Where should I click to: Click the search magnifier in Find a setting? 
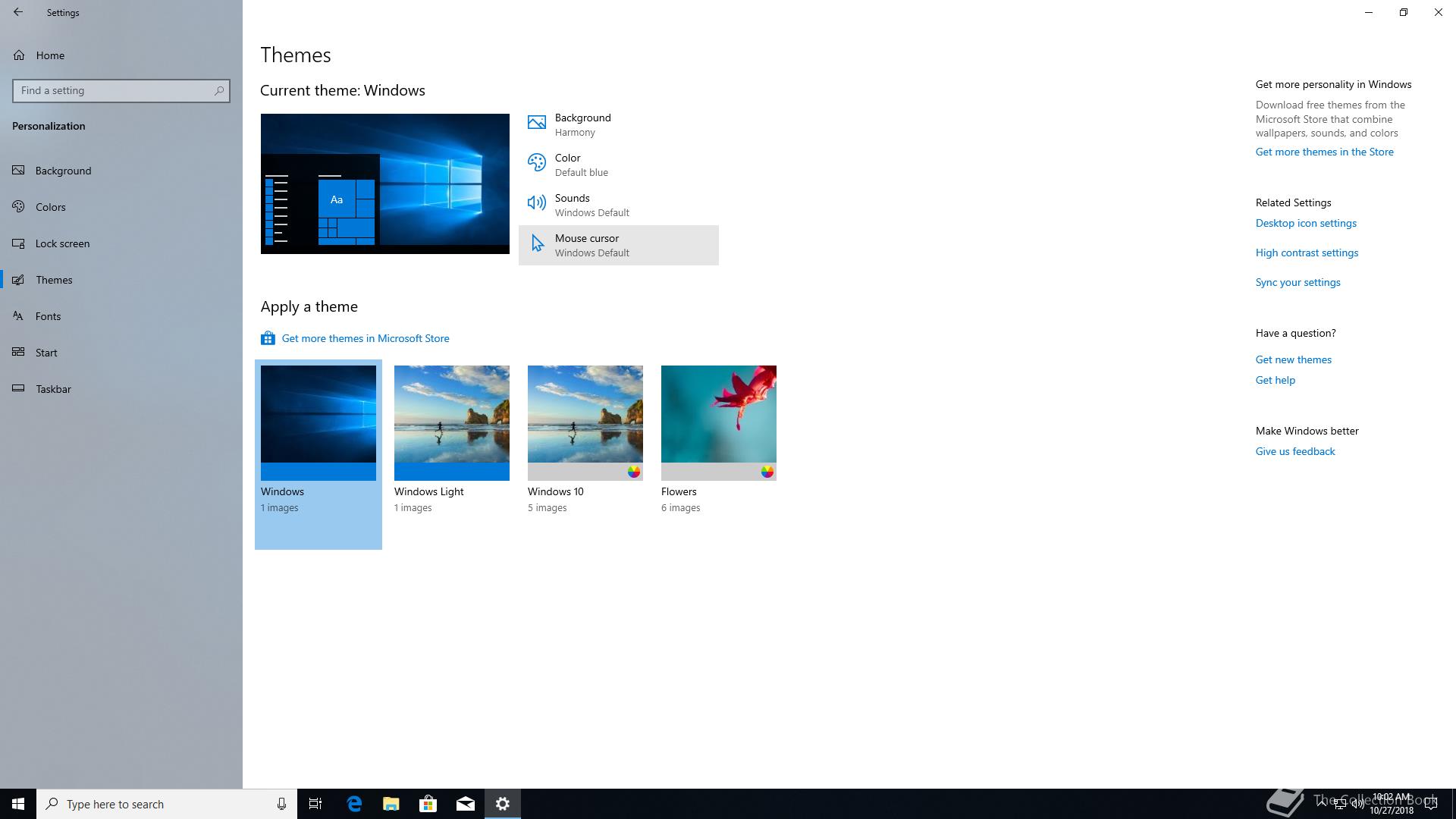click(219, 90)
